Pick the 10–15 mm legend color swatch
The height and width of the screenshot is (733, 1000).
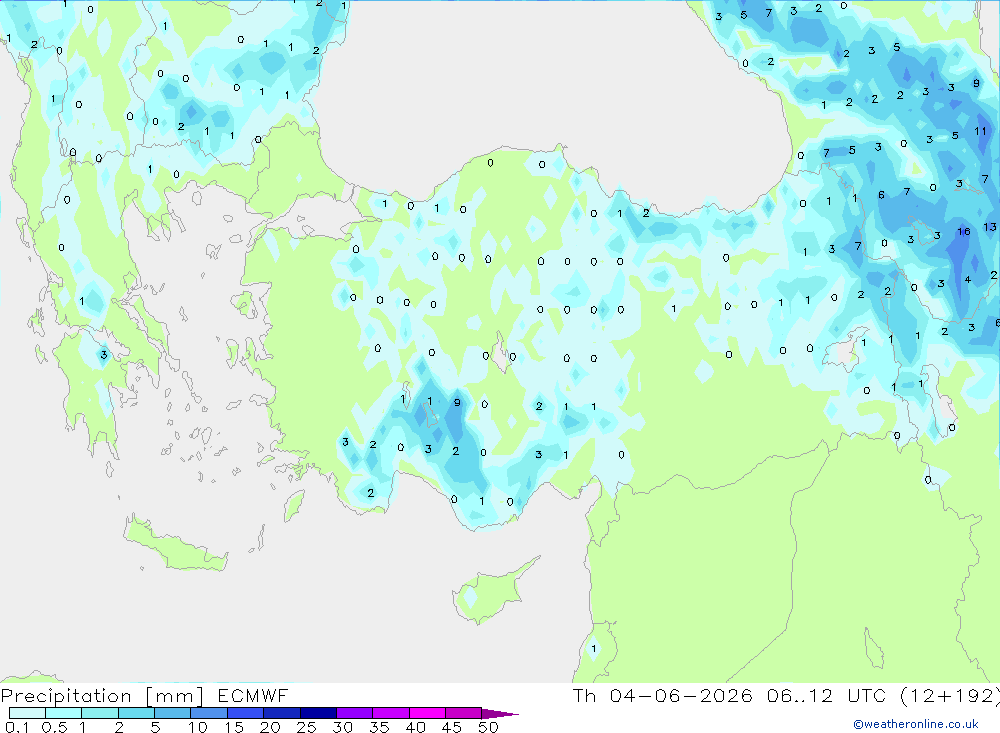point(209,713)
